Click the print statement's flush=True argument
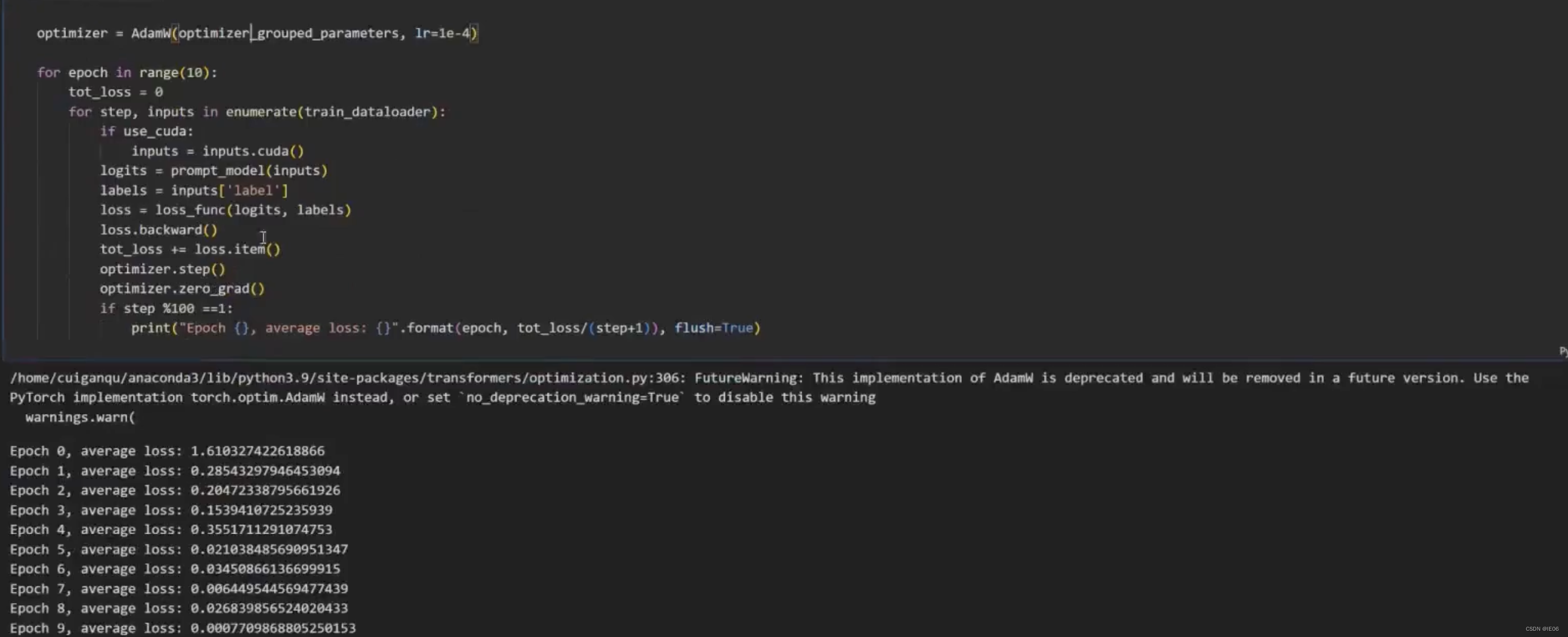 point(713,328)
